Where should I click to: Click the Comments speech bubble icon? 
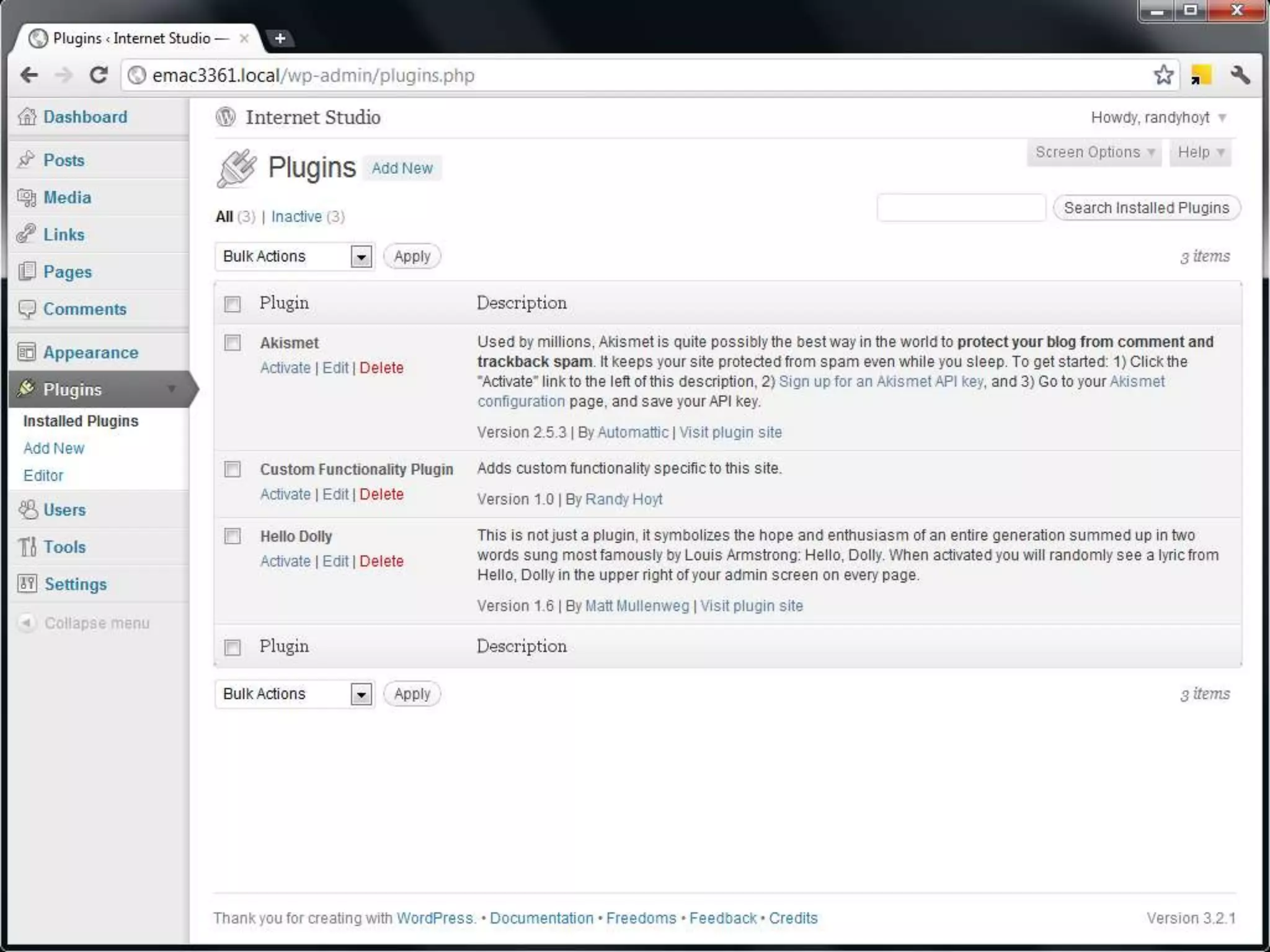pos(27,309)
